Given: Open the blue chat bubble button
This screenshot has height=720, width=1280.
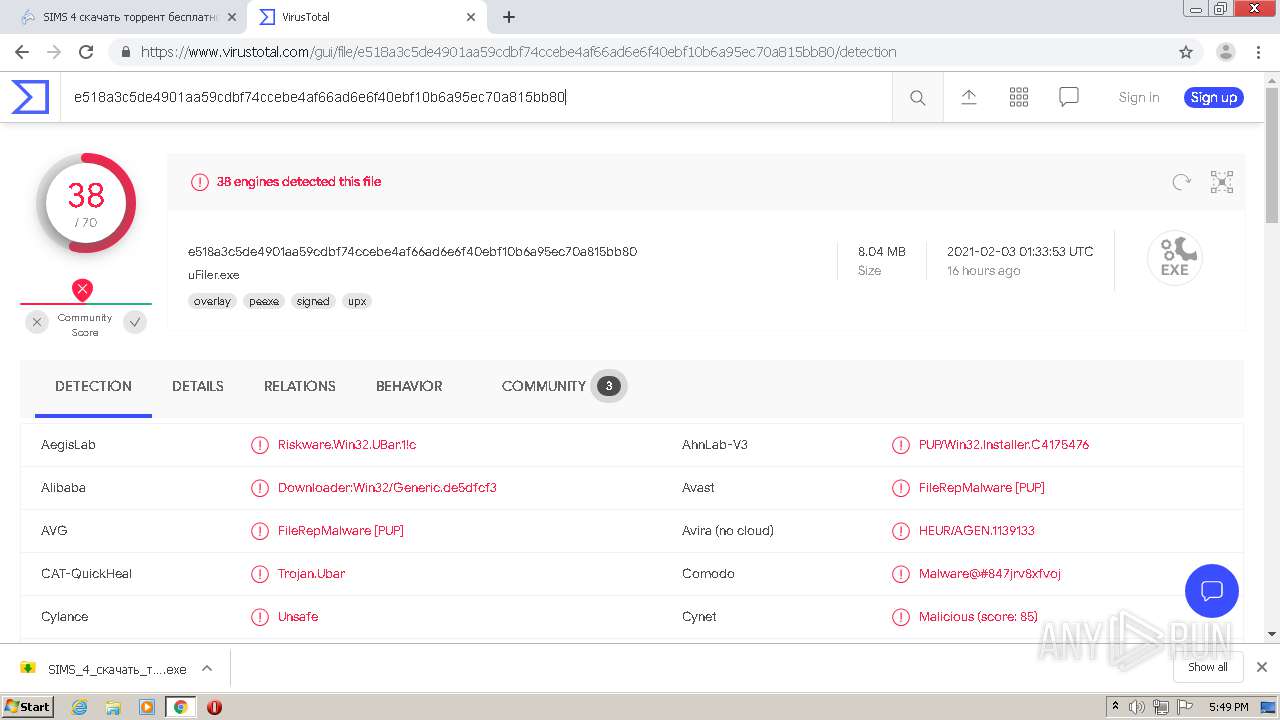Looking at the screenshot, I should coord(1212,590).
